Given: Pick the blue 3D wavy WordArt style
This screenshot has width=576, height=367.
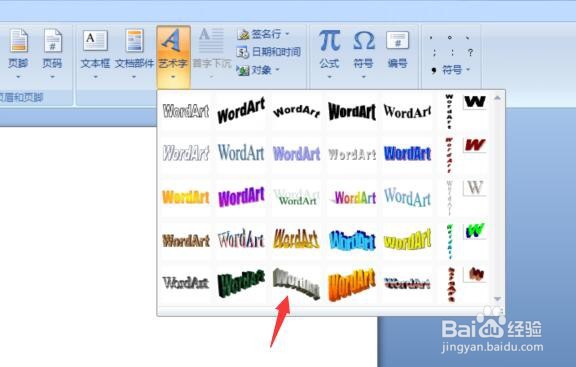Looking at the screenshot, I should (x=352, y=240).
